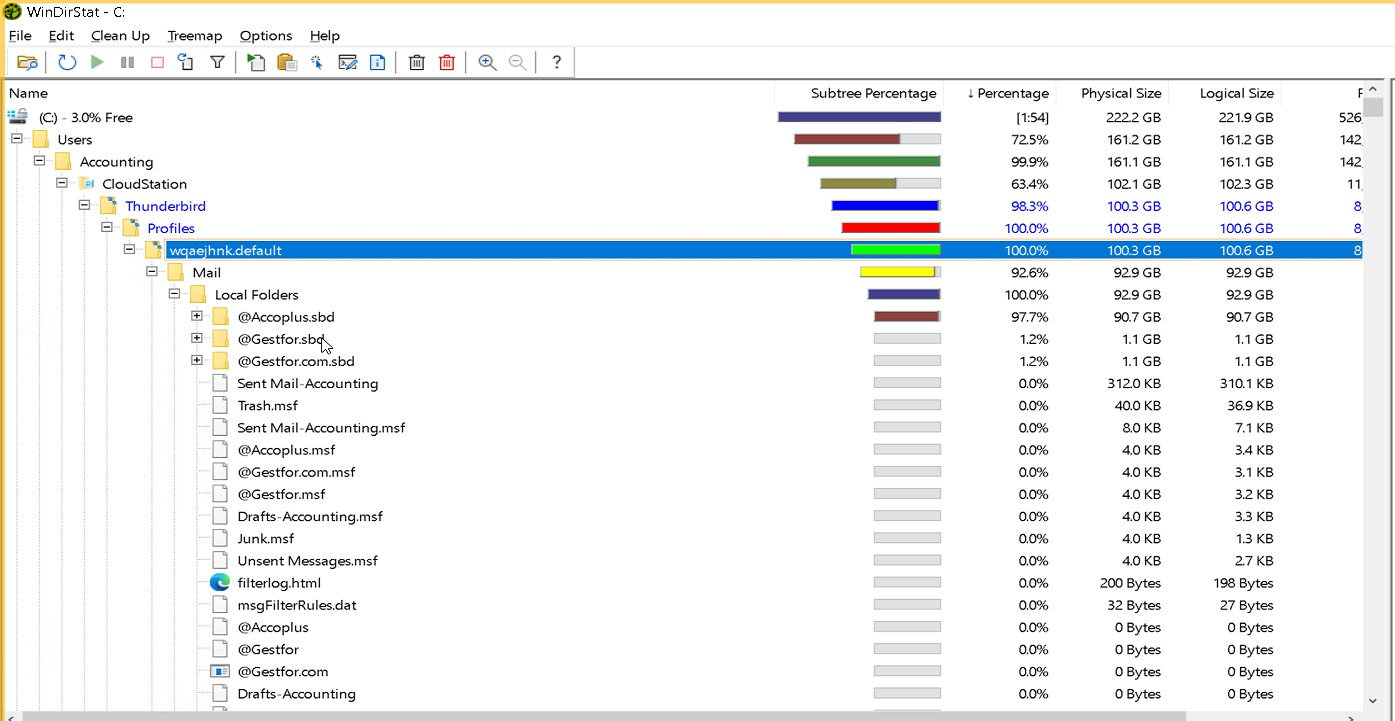Open the Clean Up menu
Image resolution: width=1395 pixels, height=721 pixels.
click(x=120, y=36)
